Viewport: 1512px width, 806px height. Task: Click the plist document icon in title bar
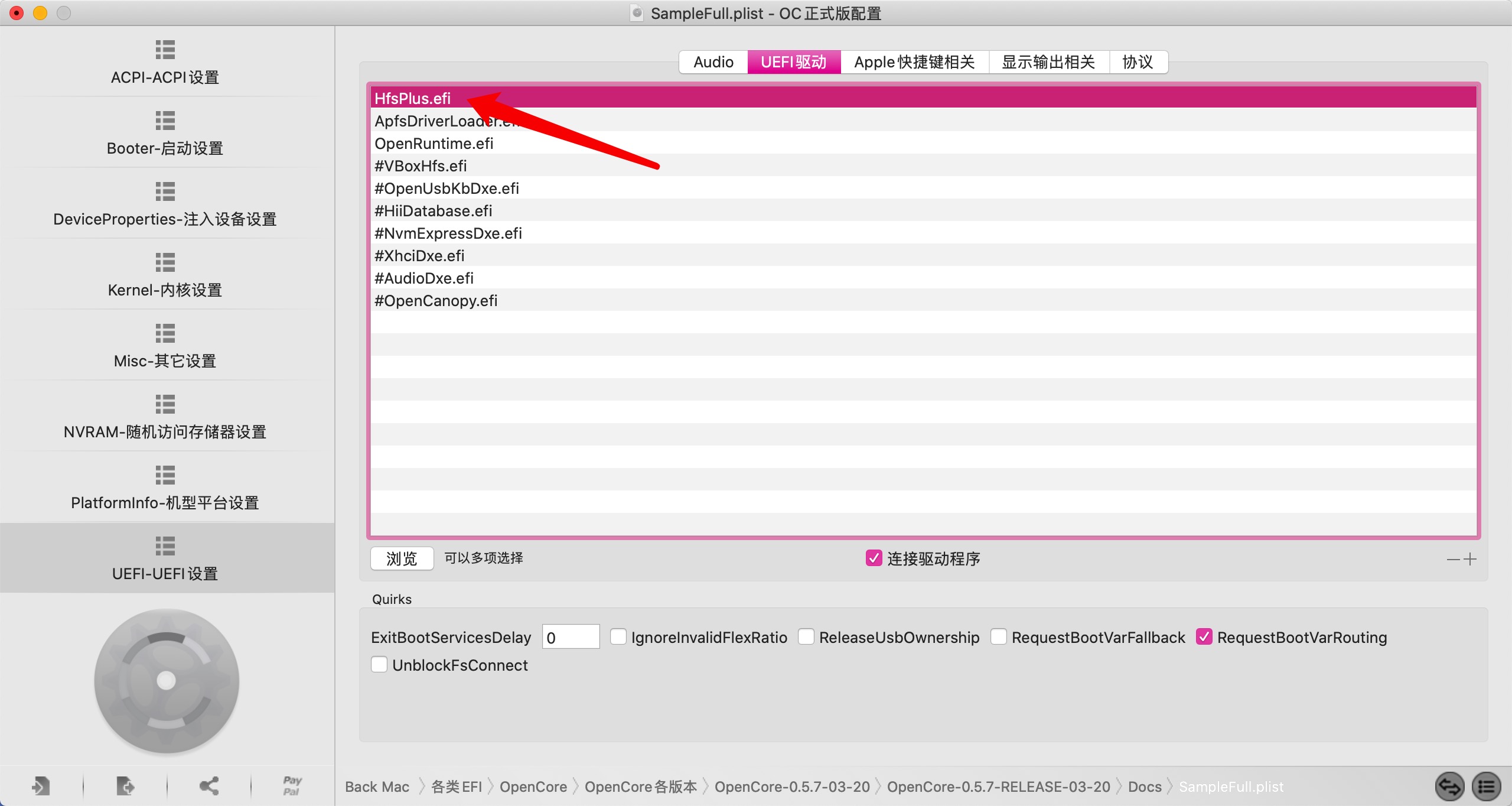click(x=637, y=13)
